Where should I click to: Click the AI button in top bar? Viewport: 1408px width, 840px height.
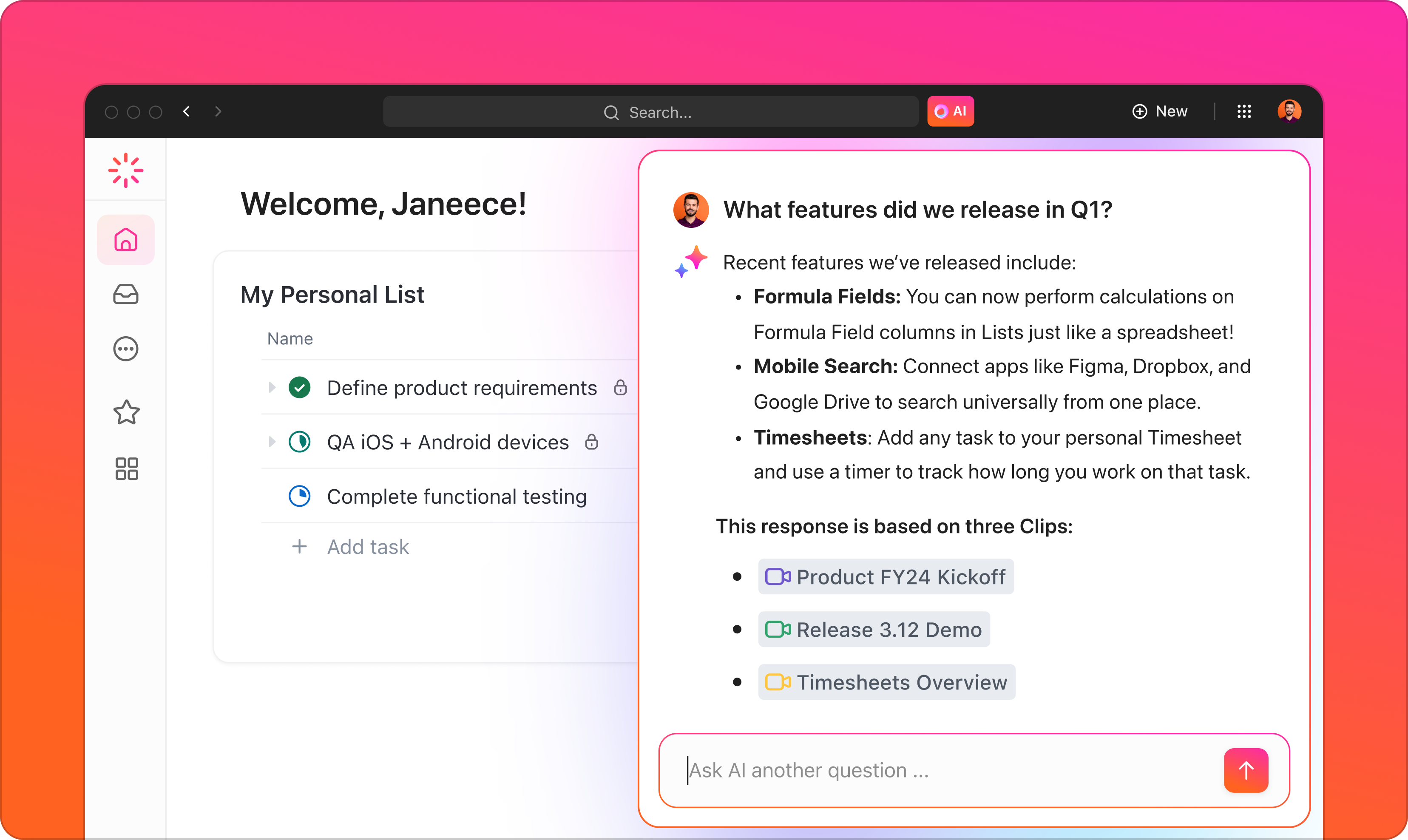tap(951, 111)
